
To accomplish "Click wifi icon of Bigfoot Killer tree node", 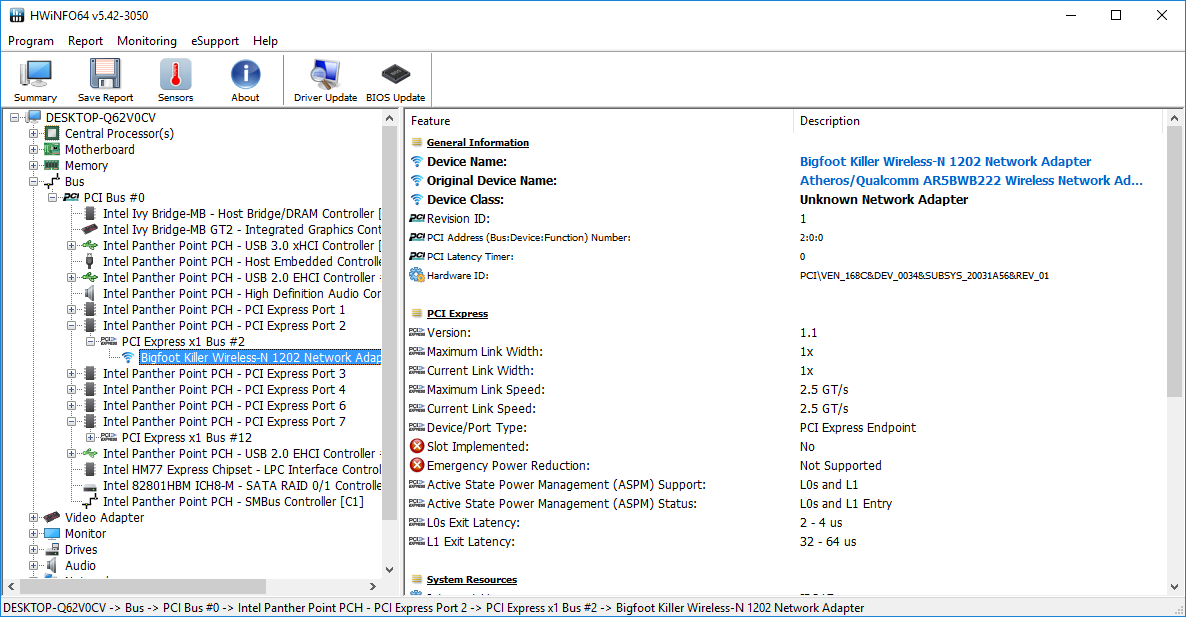I will point(128,358).
